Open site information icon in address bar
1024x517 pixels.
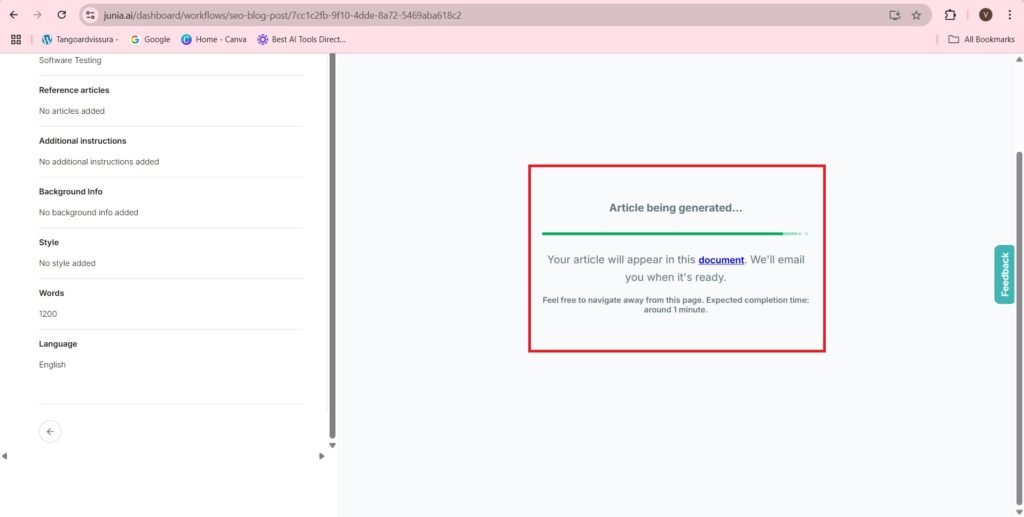pyautogui.click(x=91, y=14)
